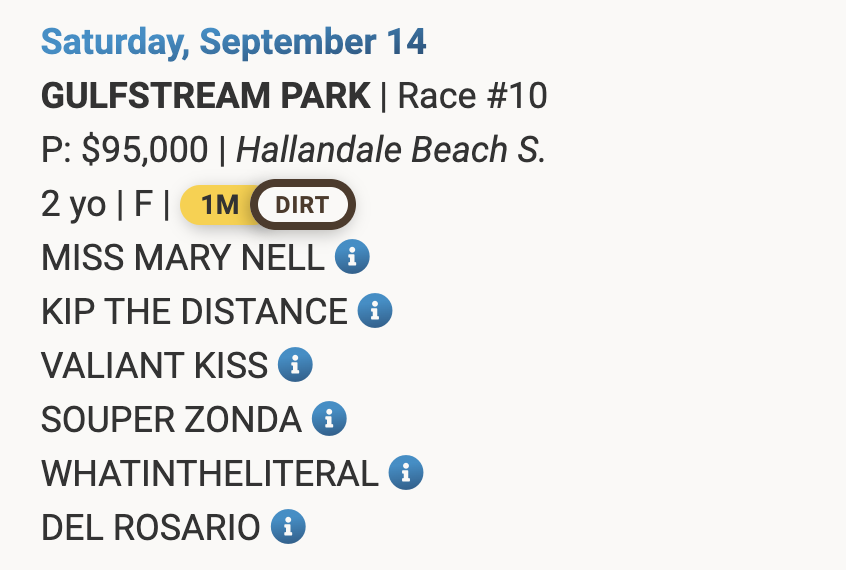Select horse name VALIANT KISS
This screenshot has height=570, width=846.
(x=154, y=365)
